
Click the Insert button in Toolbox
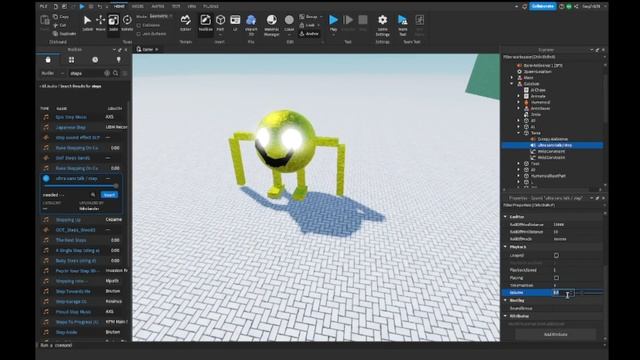click(109, 195)
